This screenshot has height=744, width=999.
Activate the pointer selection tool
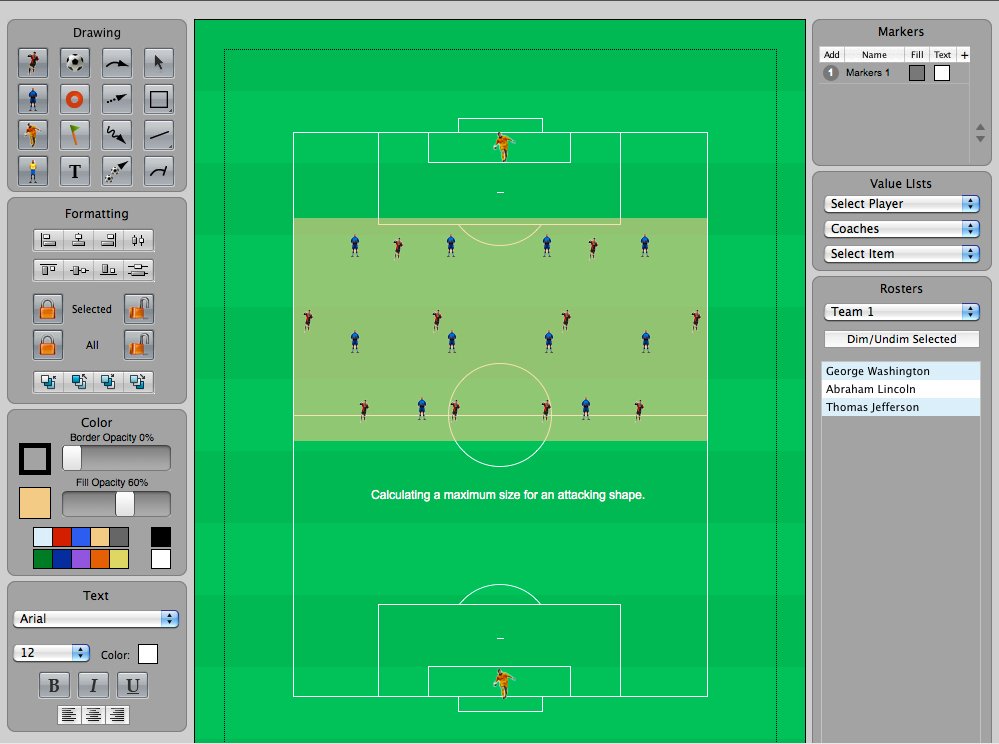(159, 62)
